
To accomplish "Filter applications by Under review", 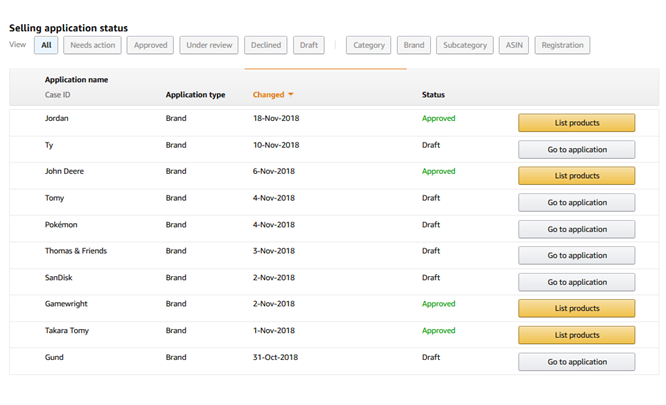I will 208,45.
